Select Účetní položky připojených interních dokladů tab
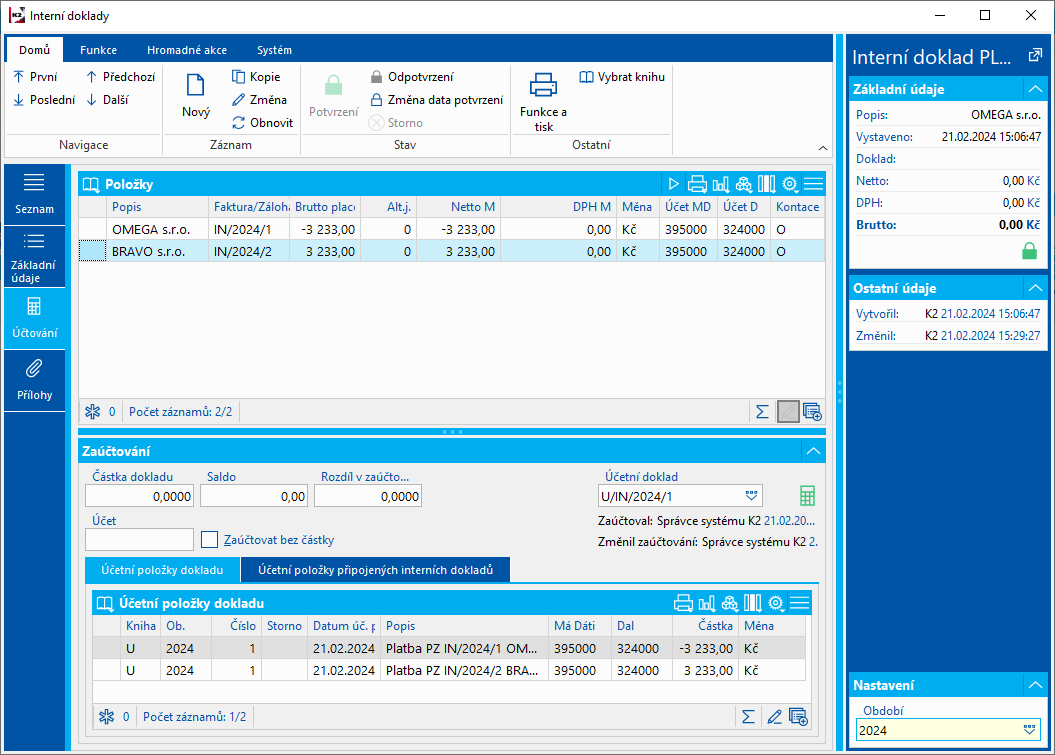This screenshot has width=1055, height=755. pos(375,570)
